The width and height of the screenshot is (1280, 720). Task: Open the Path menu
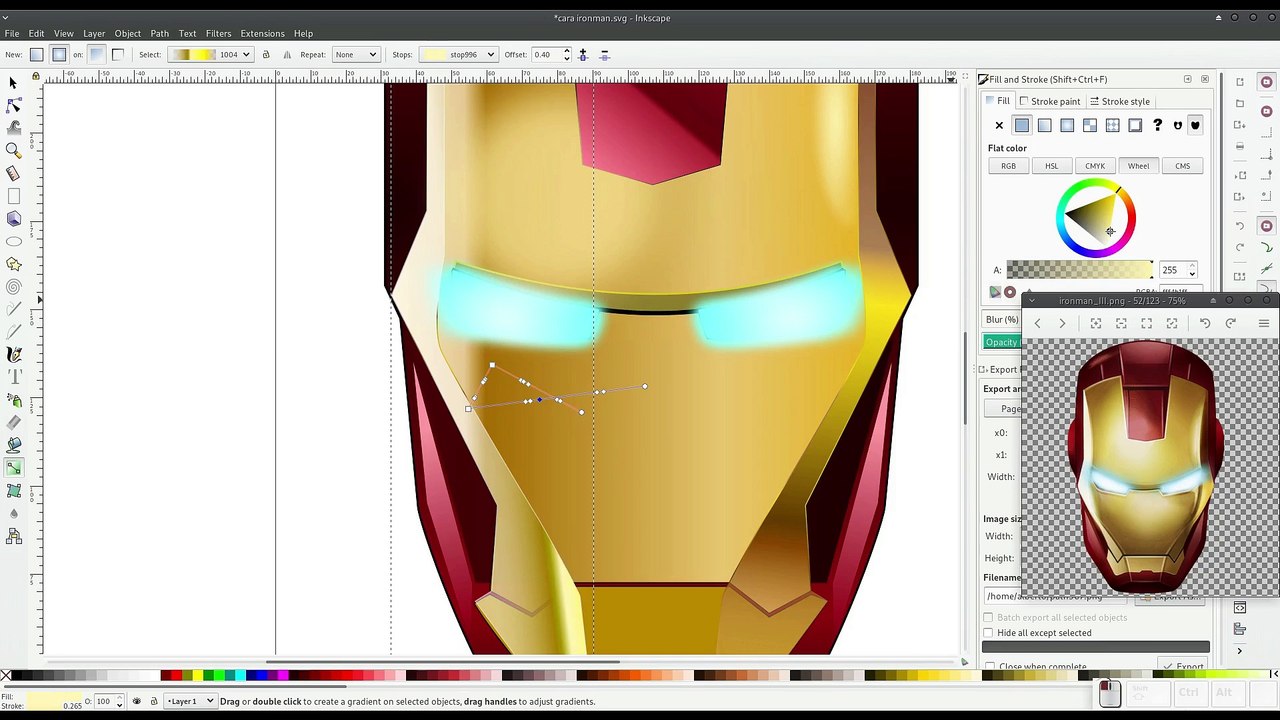[159, 33]
